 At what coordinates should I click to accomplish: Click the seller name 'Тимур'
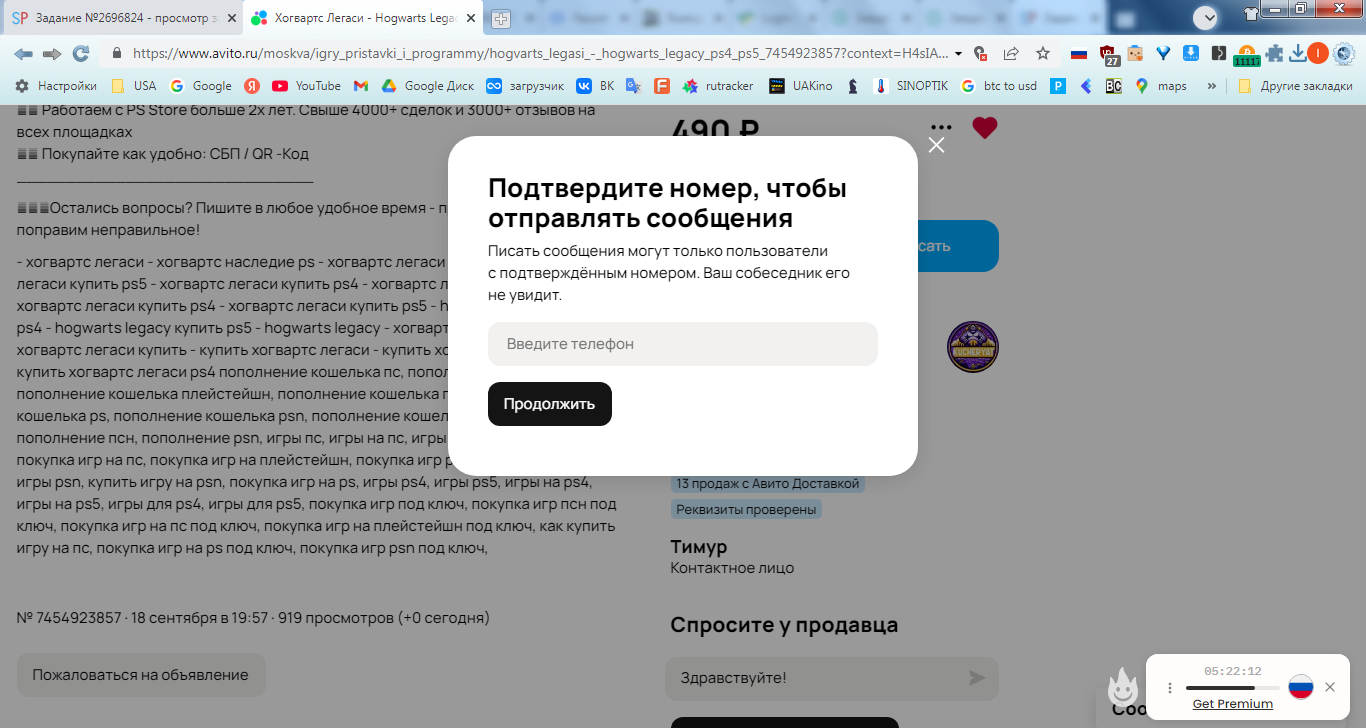point(699,546)
